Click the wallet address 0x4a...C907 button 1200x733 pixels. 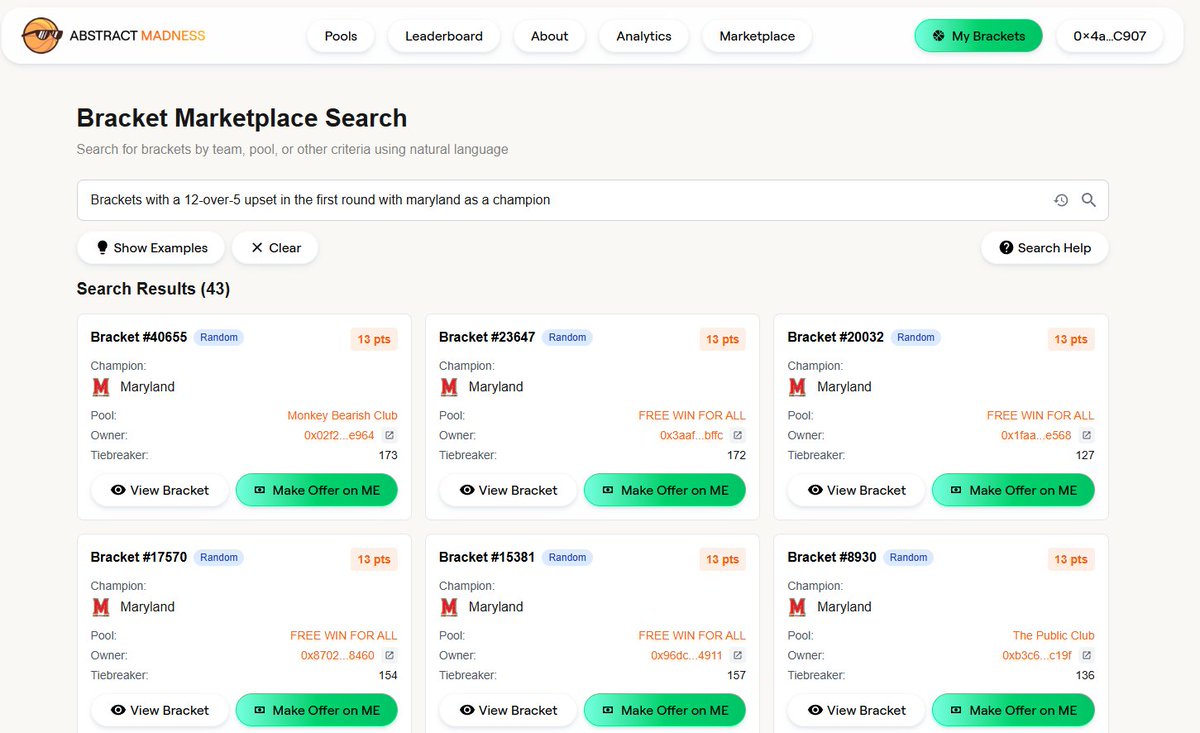(x=1110, y=36)
